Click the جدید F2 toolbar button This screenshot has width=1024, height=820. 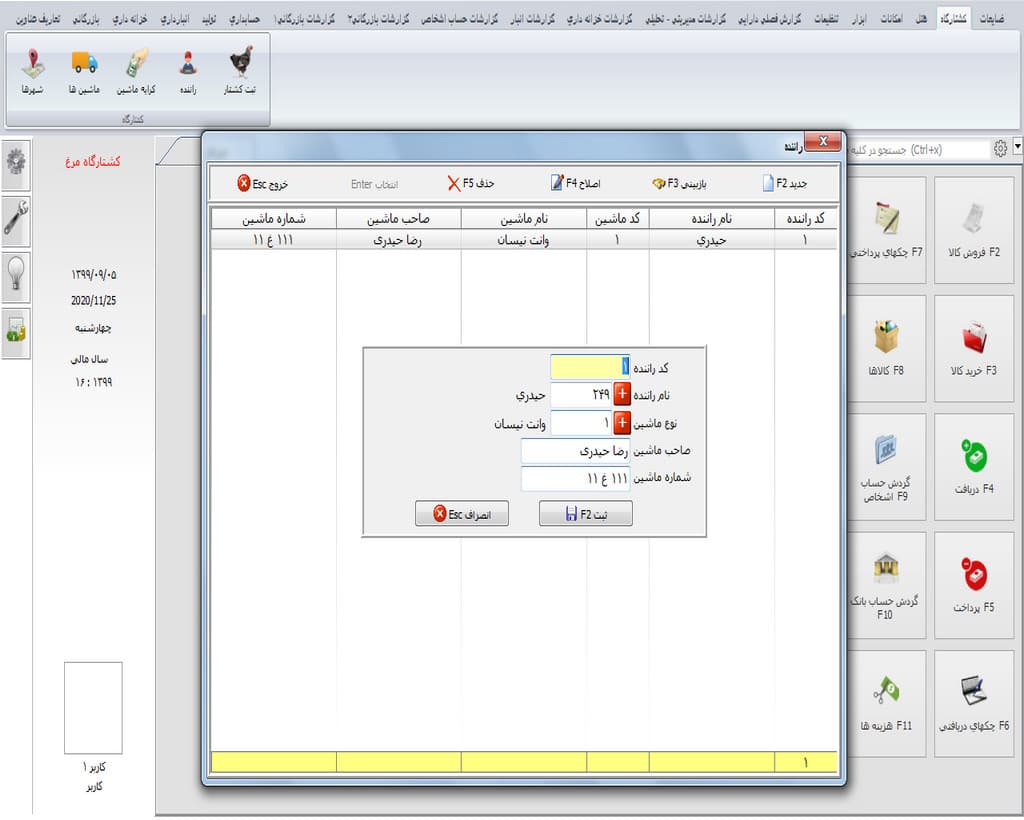point(785,183)
